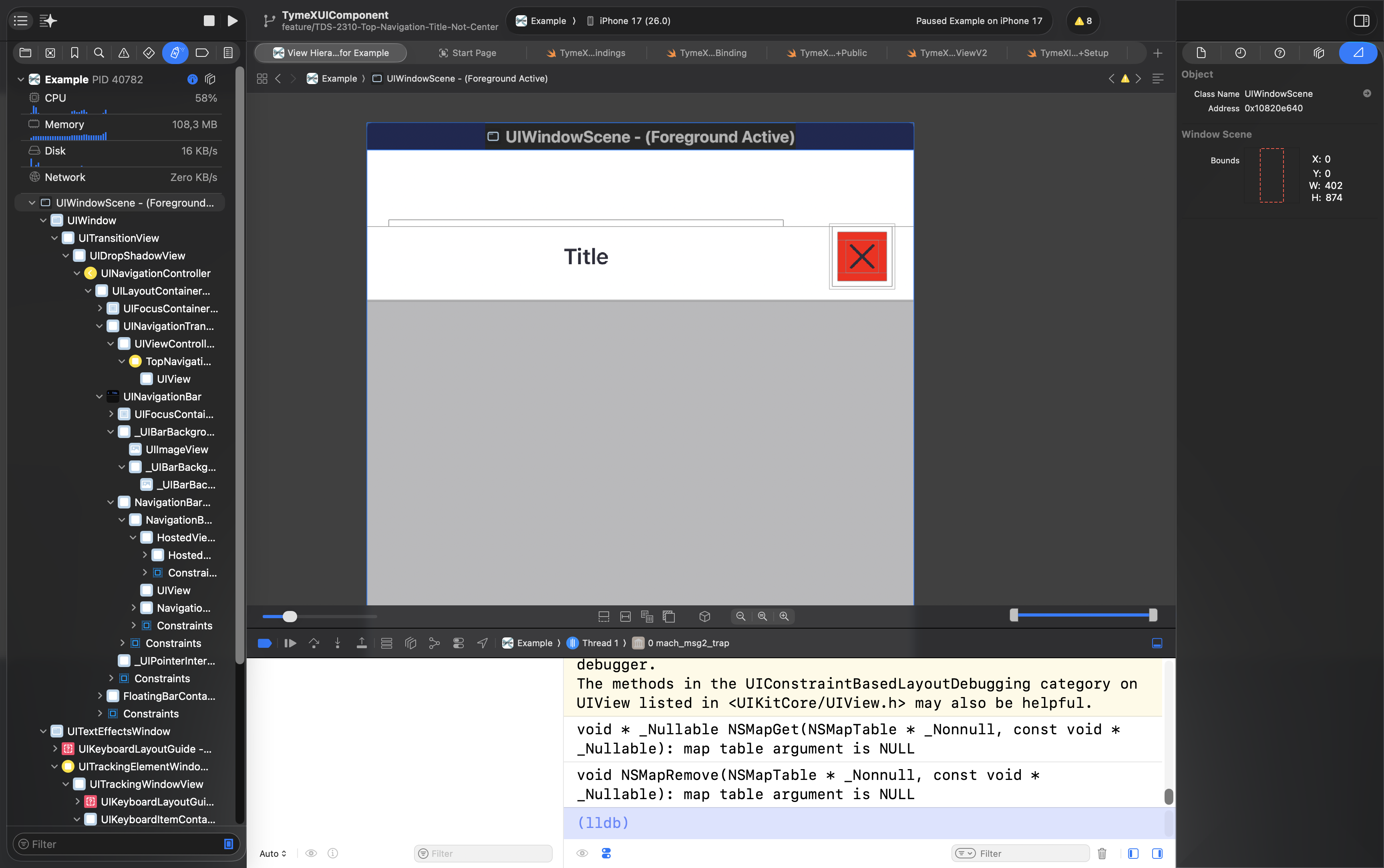The image size is (1384, 868).
Task: Hide the variables view pane
Action: click(x=1133, y=854)
